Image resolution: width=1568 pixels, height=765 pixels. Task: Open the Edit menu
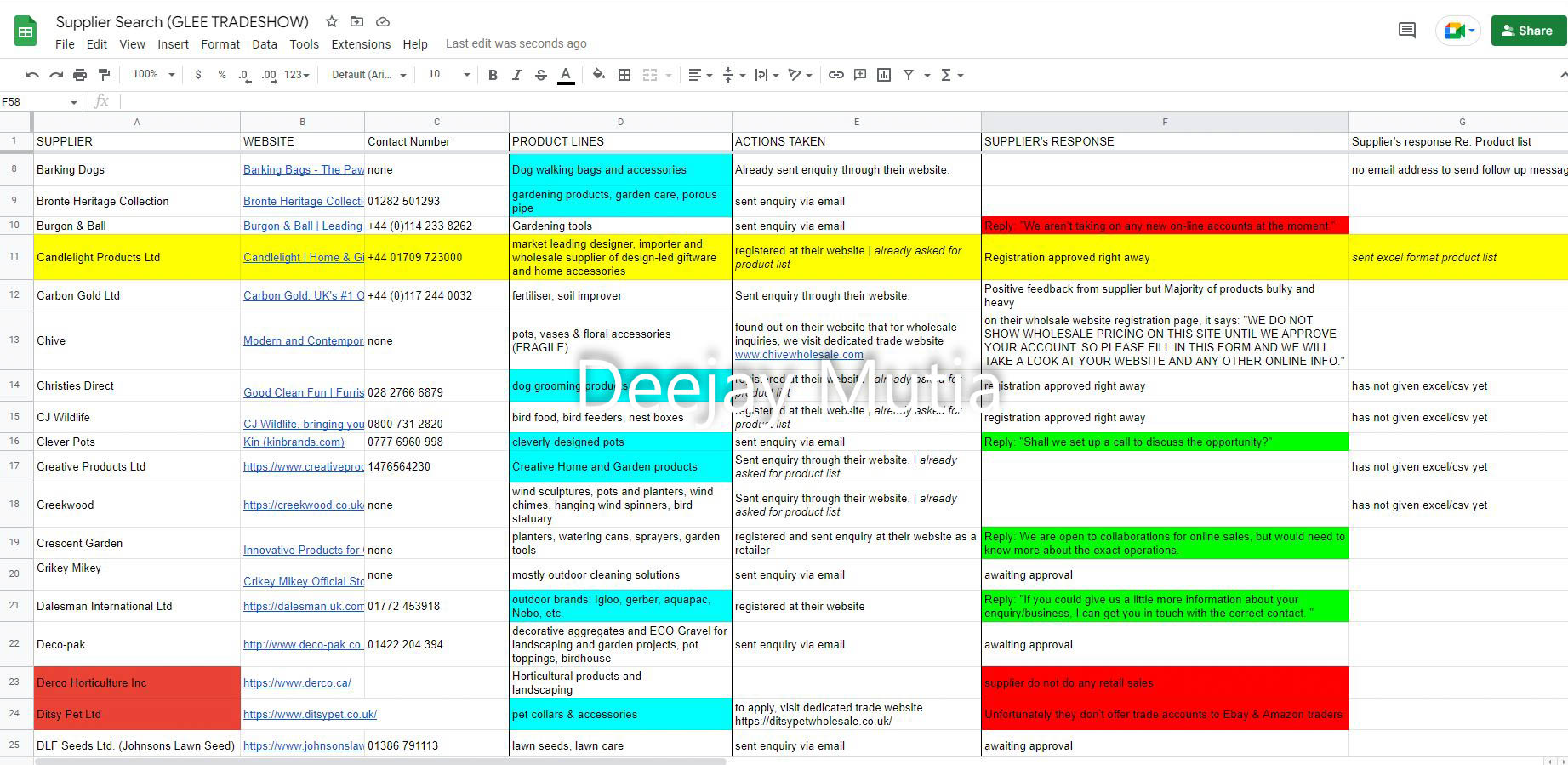tap(97, 44)
